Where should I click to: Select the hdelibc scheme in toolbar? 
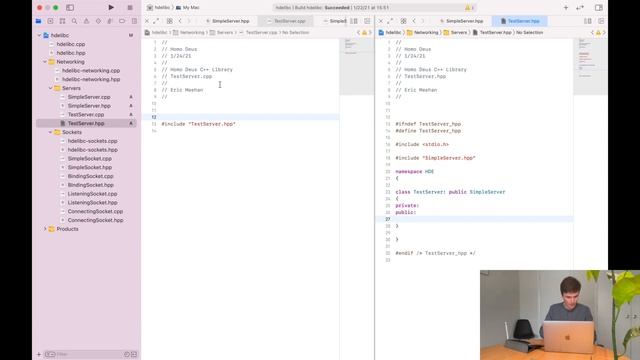click(158, 7)
